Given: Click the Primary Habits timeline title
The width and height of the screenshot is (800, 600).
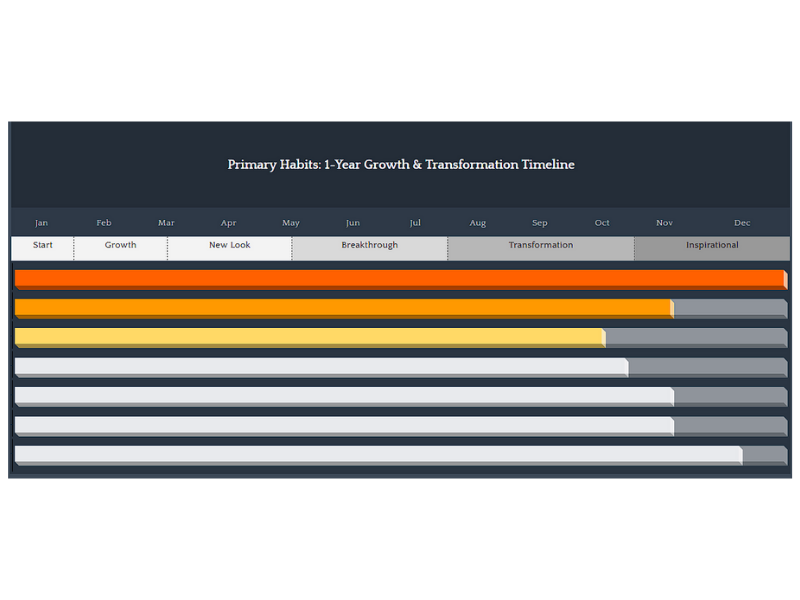Looking at the screenshot, I should click(401, 165).
